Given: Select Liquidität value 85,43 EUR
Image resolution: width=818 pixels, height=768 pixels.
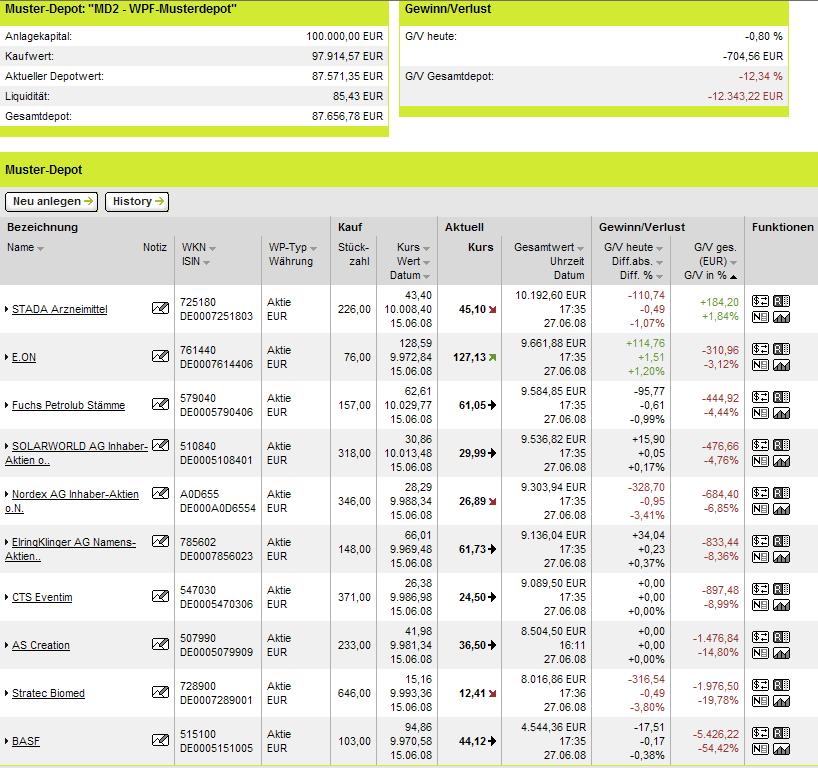Looking at the screenshot, I should [x=358, y=97].
